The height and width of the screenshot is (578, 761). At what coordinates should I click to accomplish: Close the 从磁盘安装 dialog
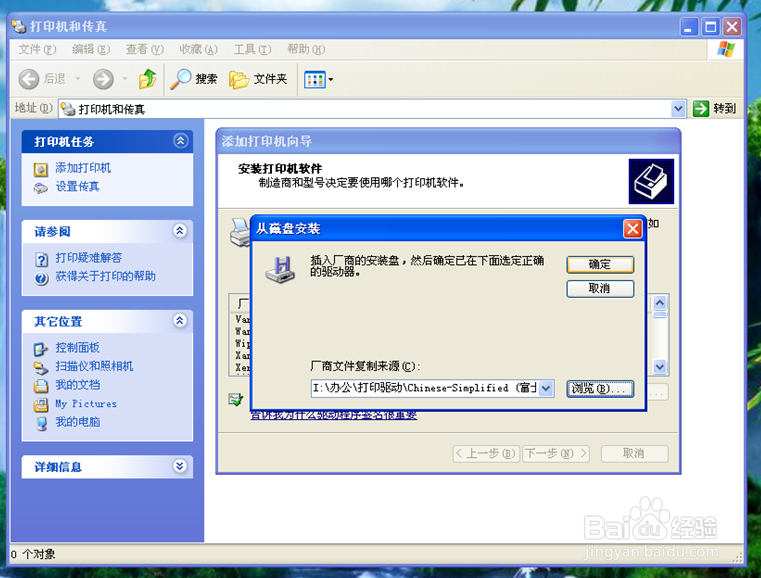[x=632, y=229]
